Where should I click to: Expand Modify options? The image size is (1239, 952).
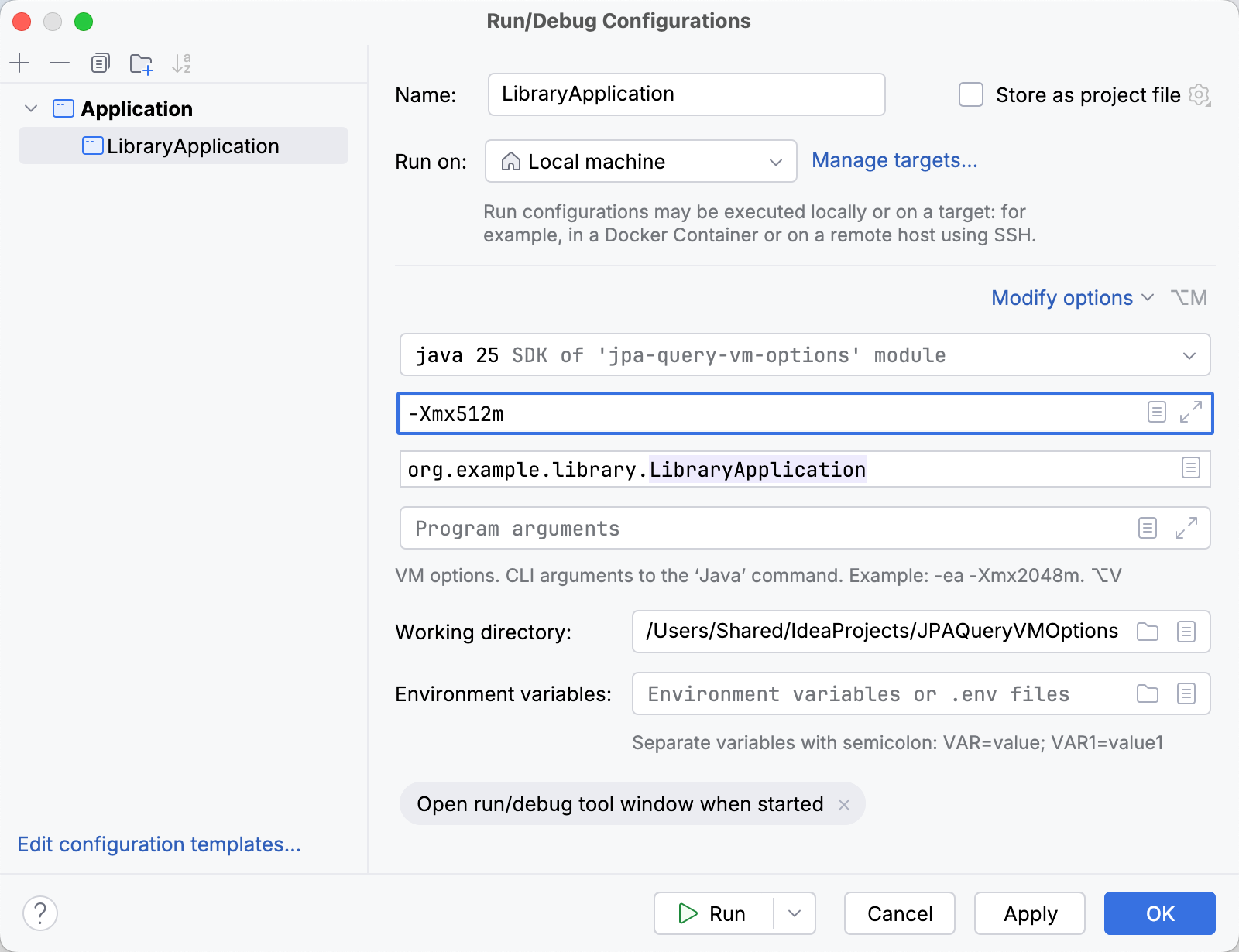coord(1062,297)
